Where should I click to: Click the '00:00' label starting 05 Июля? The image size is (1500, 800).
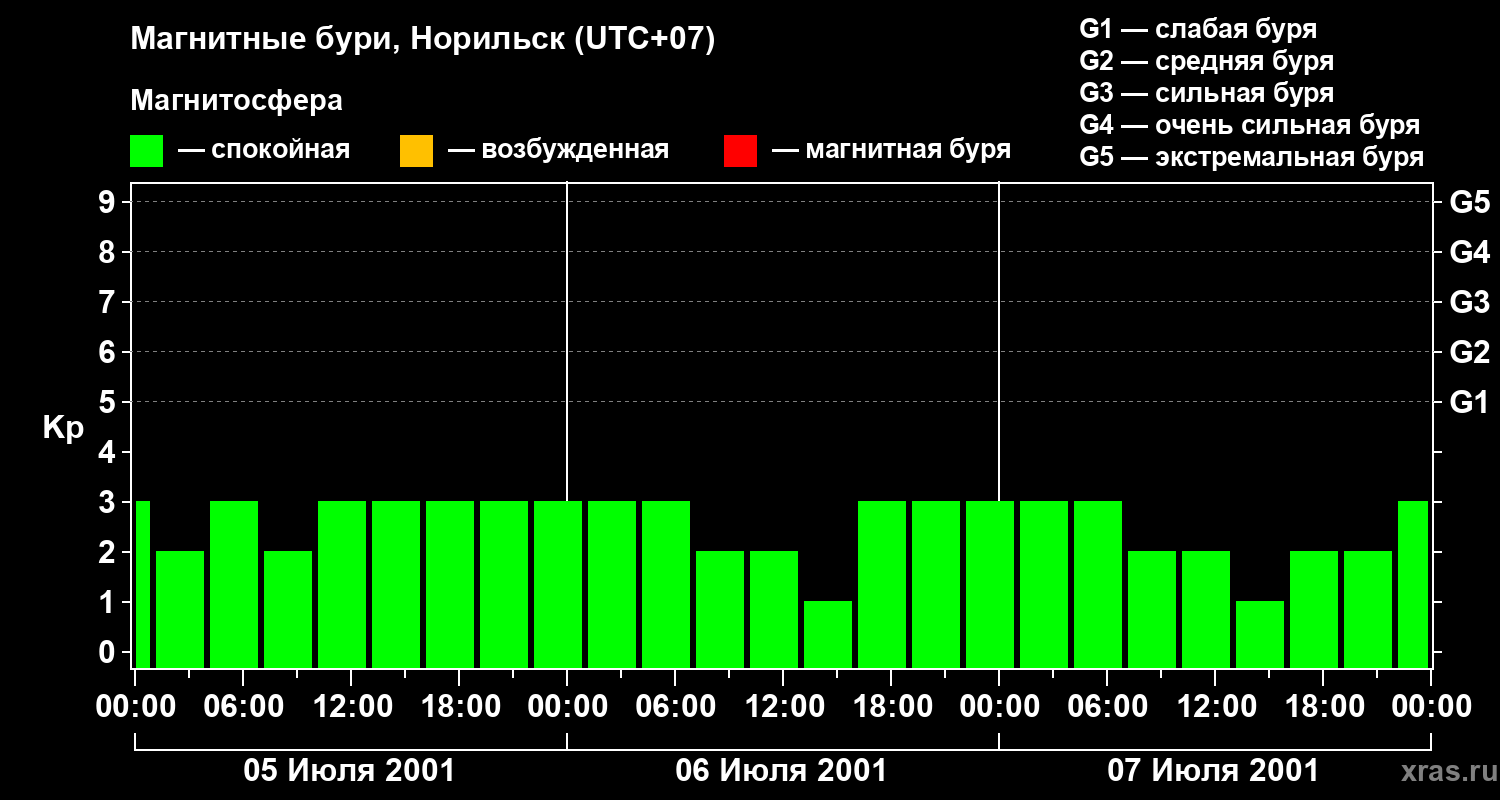(x=135, y=707)
